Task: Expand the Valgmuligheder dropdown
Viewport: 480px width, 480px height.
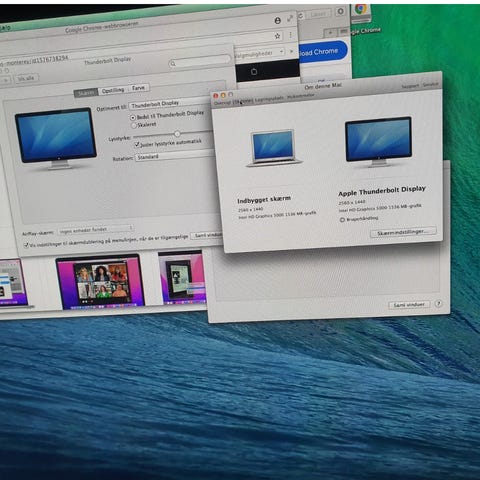Action: coord(260,53)
